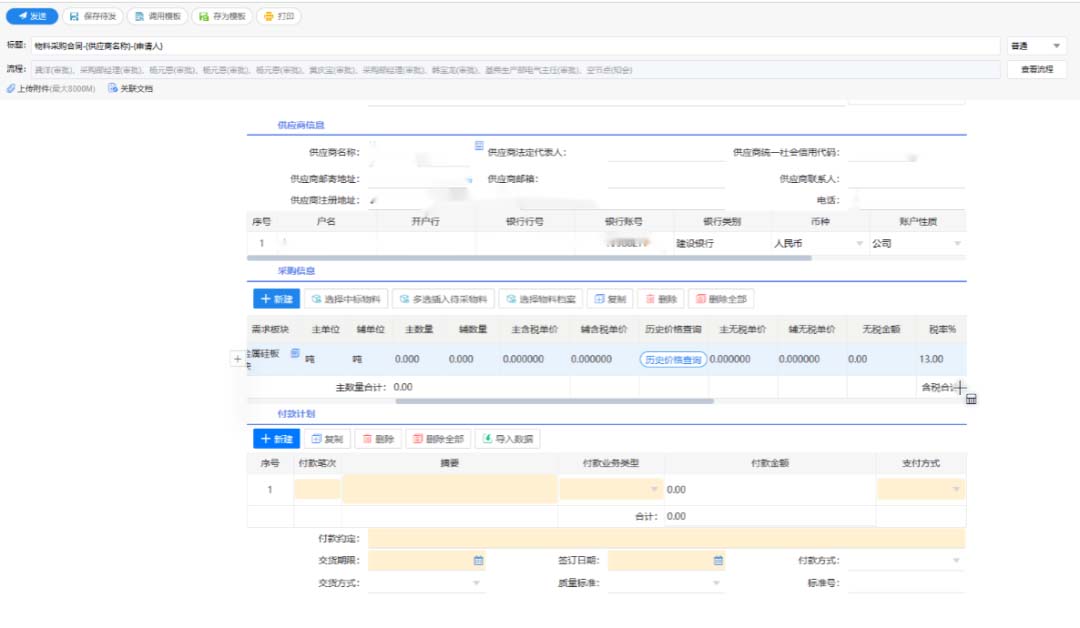Viewport: 1080px width, 628px height.
Task: Click 选择中标物料 in purchase toolbar
Action: [x=346, y=299]
